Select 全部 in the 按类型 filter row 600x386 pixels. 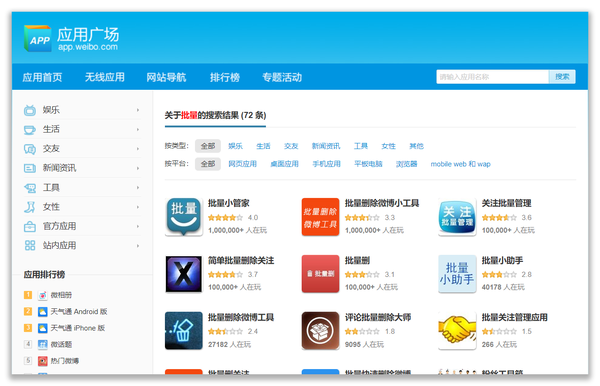[208, 146]
